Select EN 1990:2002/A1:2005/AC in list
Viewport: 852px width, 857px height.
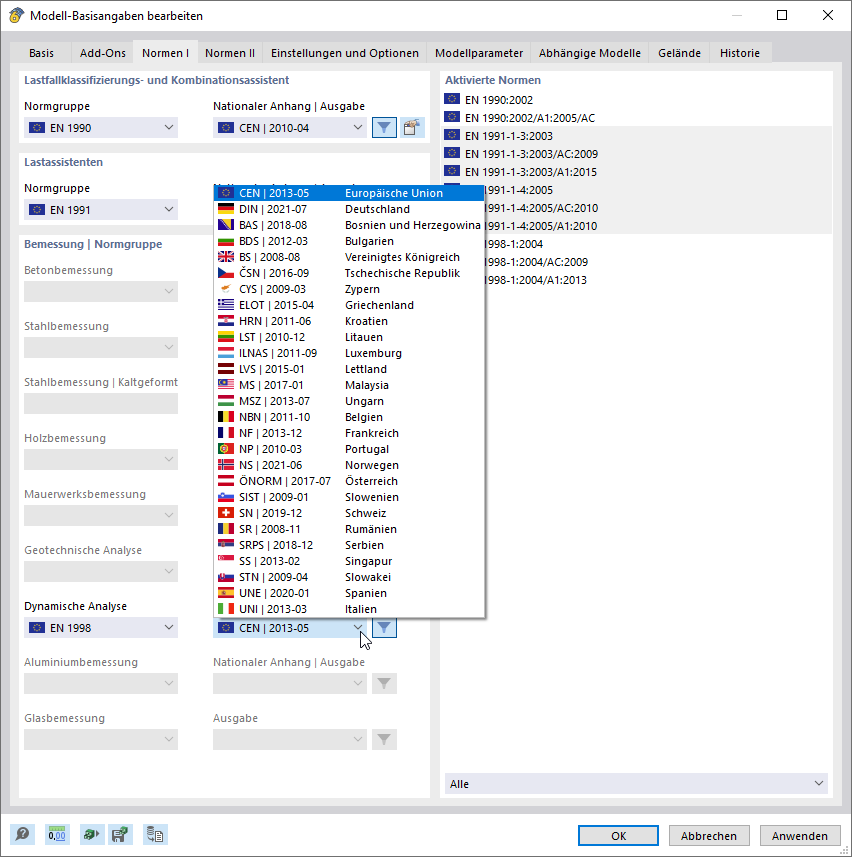tap(638, 118)
